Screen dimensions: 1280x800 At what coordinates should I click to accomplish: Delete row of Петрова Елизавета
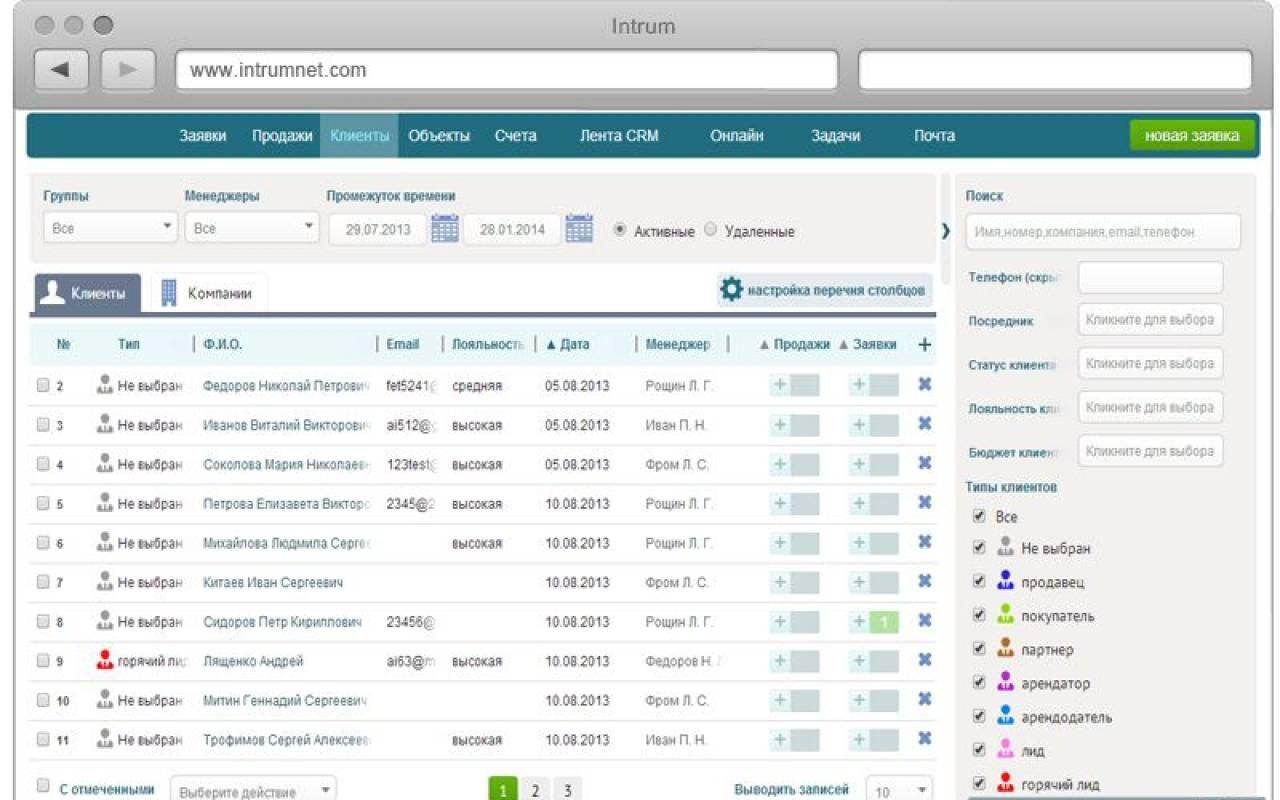point(925,503)
